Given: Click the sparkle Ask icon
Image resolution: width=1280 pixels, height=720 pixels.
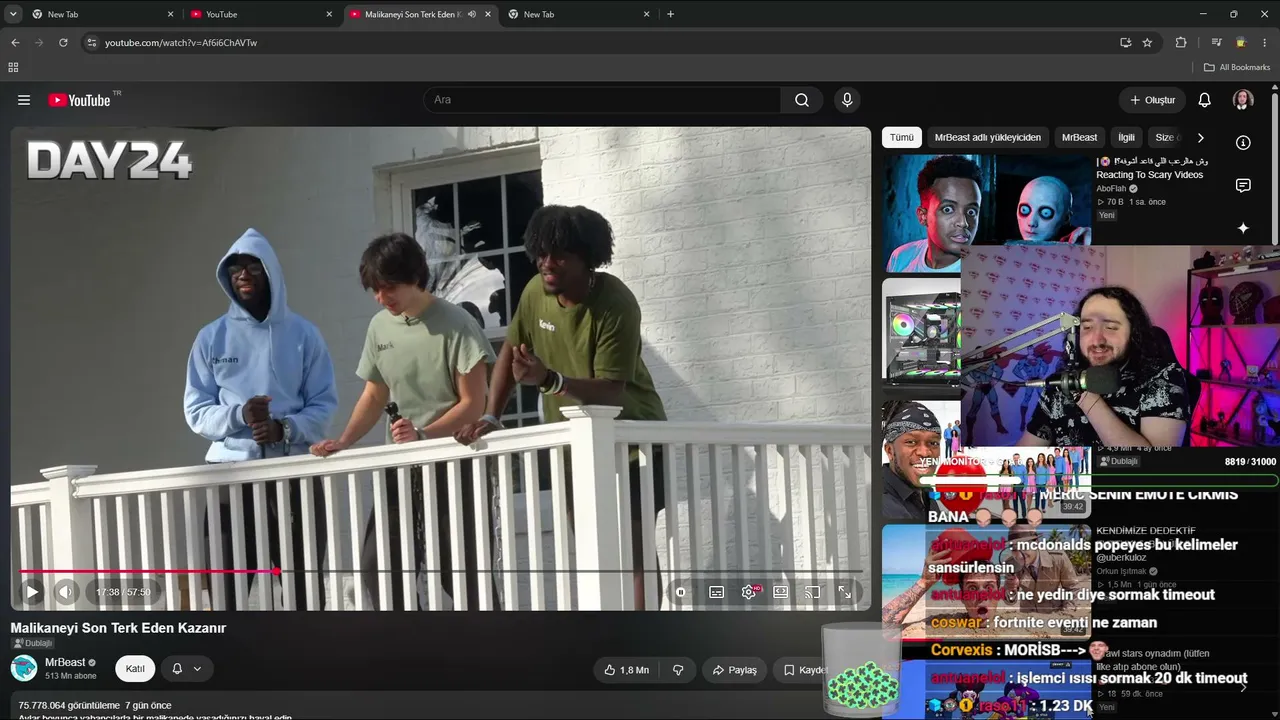Looking at the screenshot, I should click(1243, 228).
